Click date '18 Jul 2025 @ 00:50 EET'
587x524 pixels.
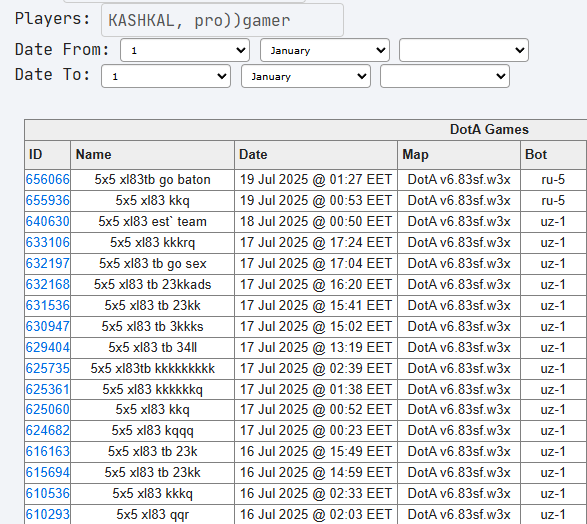[316, 222]
